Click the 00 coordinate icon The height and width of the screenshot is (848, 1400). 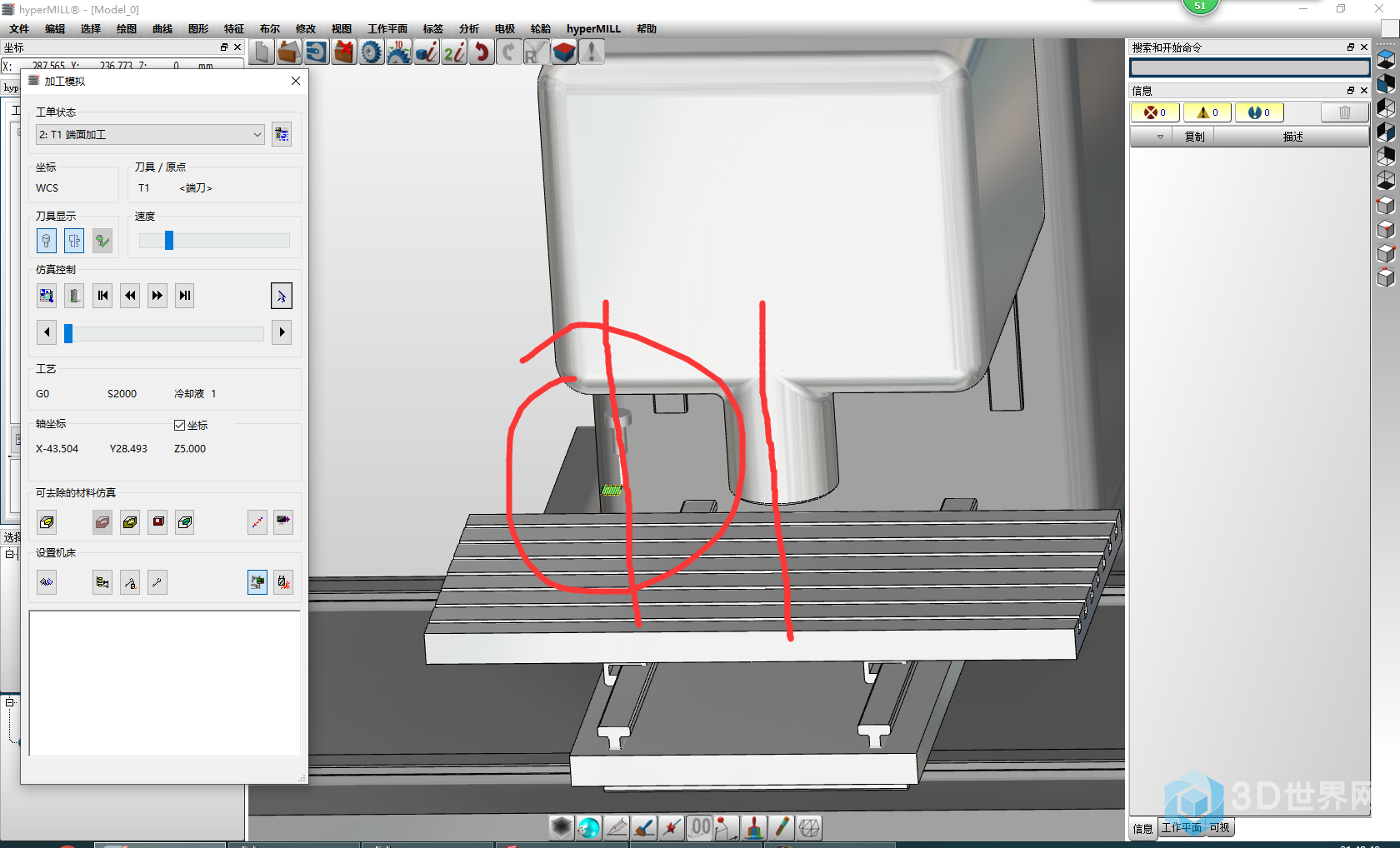pos(699,827)
